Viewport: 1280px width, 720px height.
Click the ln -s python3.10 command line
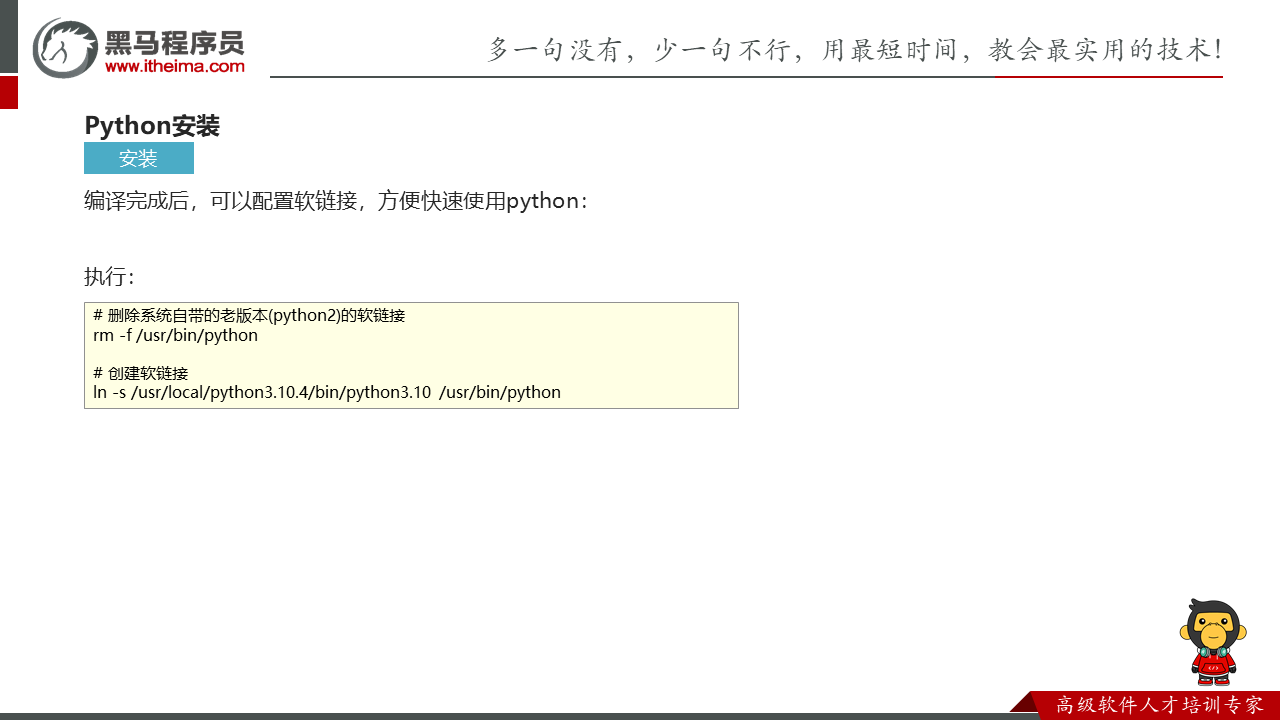click(327, 392)
